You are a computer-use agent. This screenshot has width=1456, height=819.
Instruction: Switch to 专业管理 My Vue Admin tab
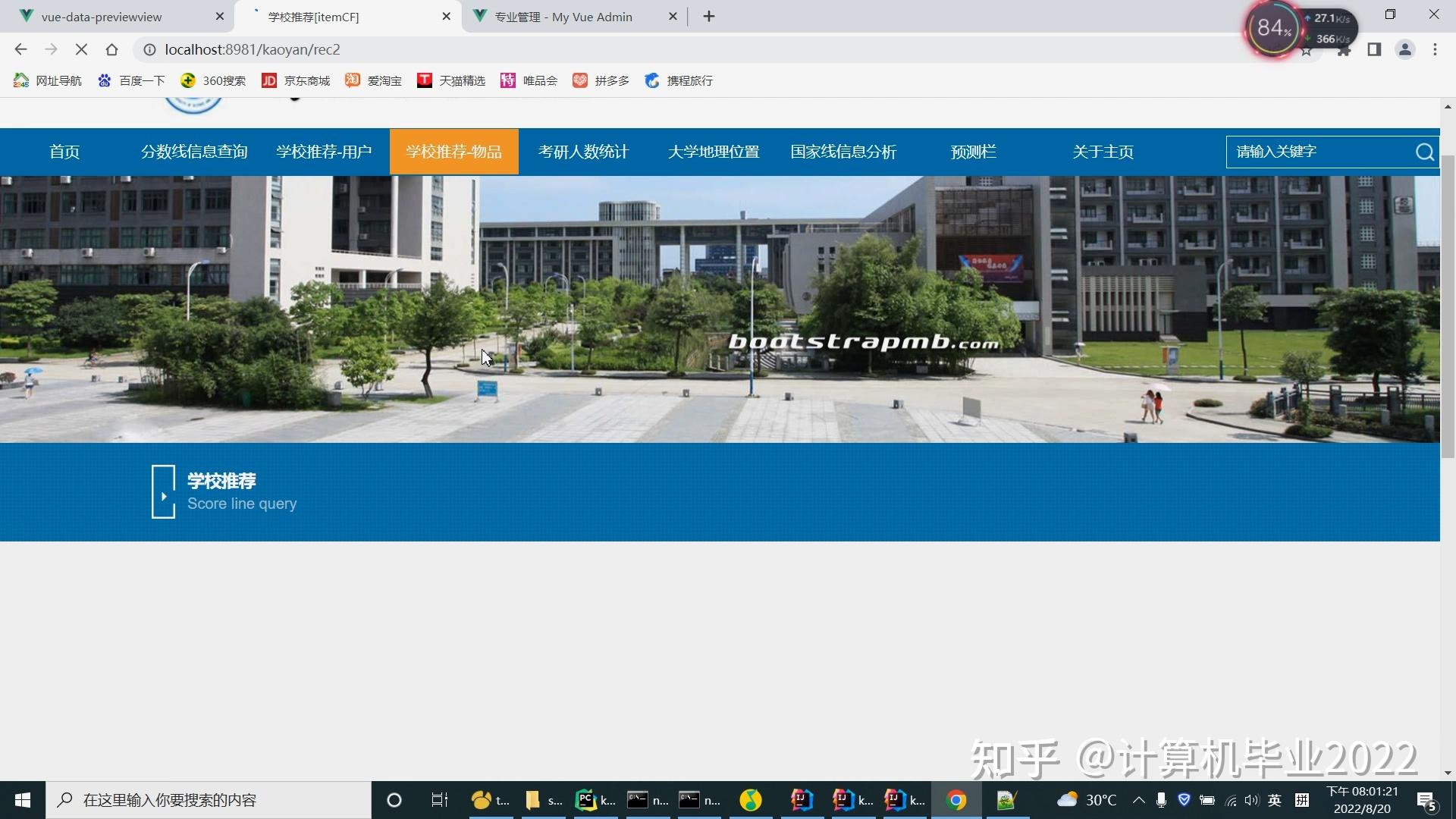tap(563, 17)
